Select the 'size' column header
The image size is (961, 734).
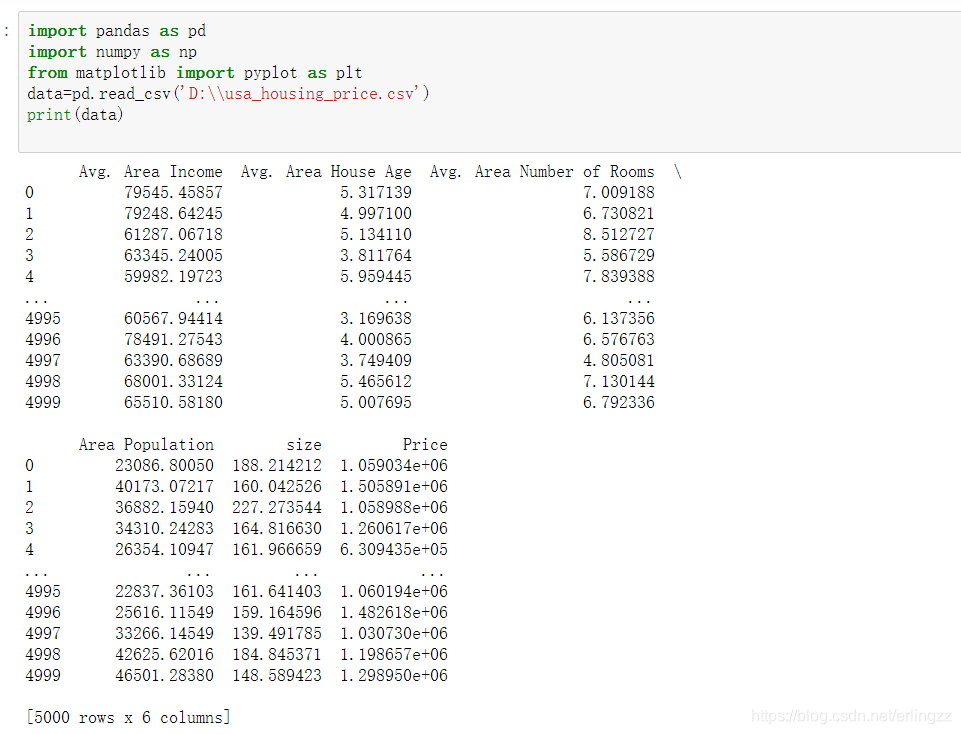(304, 445)
